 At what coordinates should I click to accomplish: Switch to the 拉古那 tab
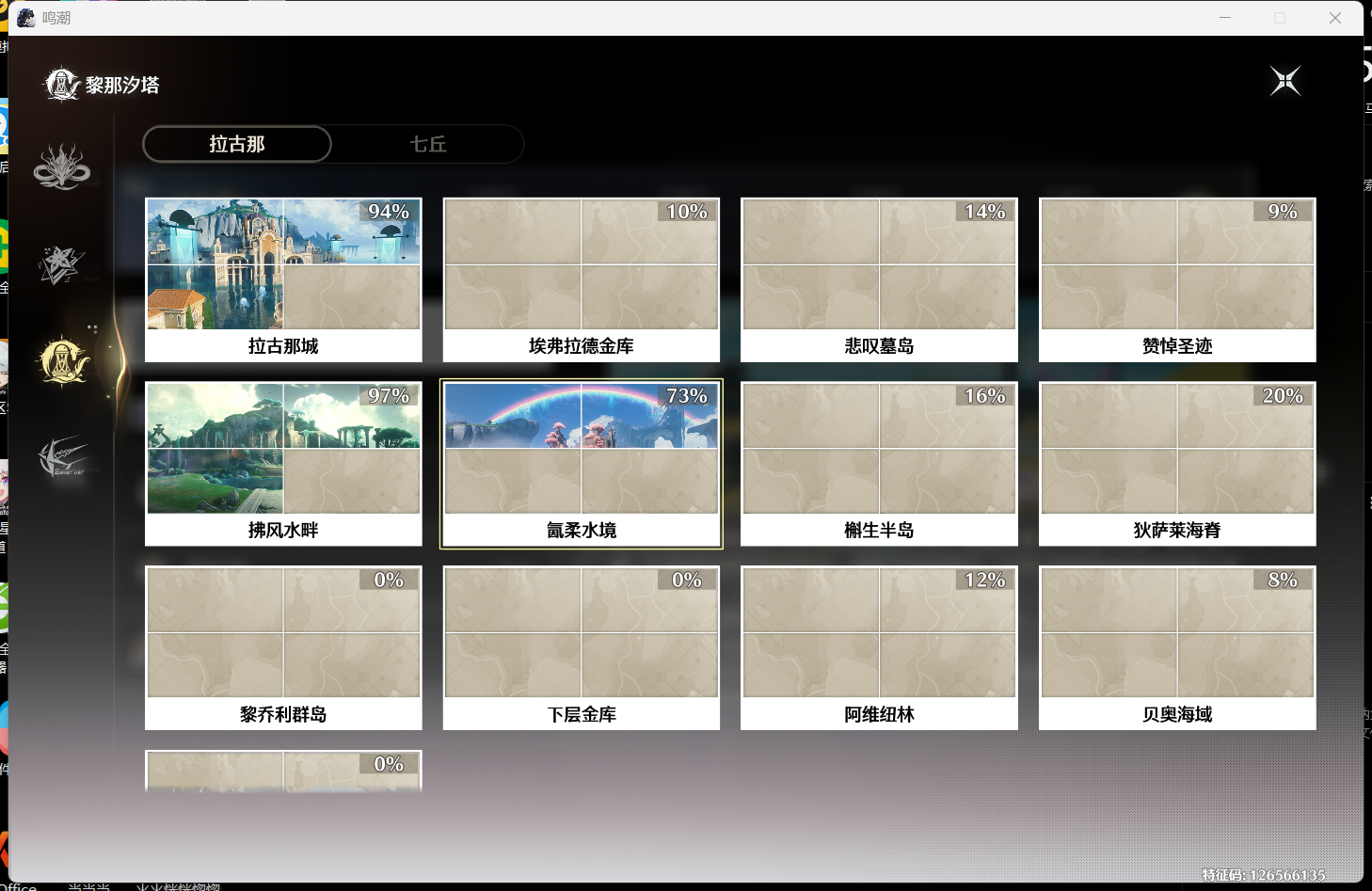[x=237, y=144]
